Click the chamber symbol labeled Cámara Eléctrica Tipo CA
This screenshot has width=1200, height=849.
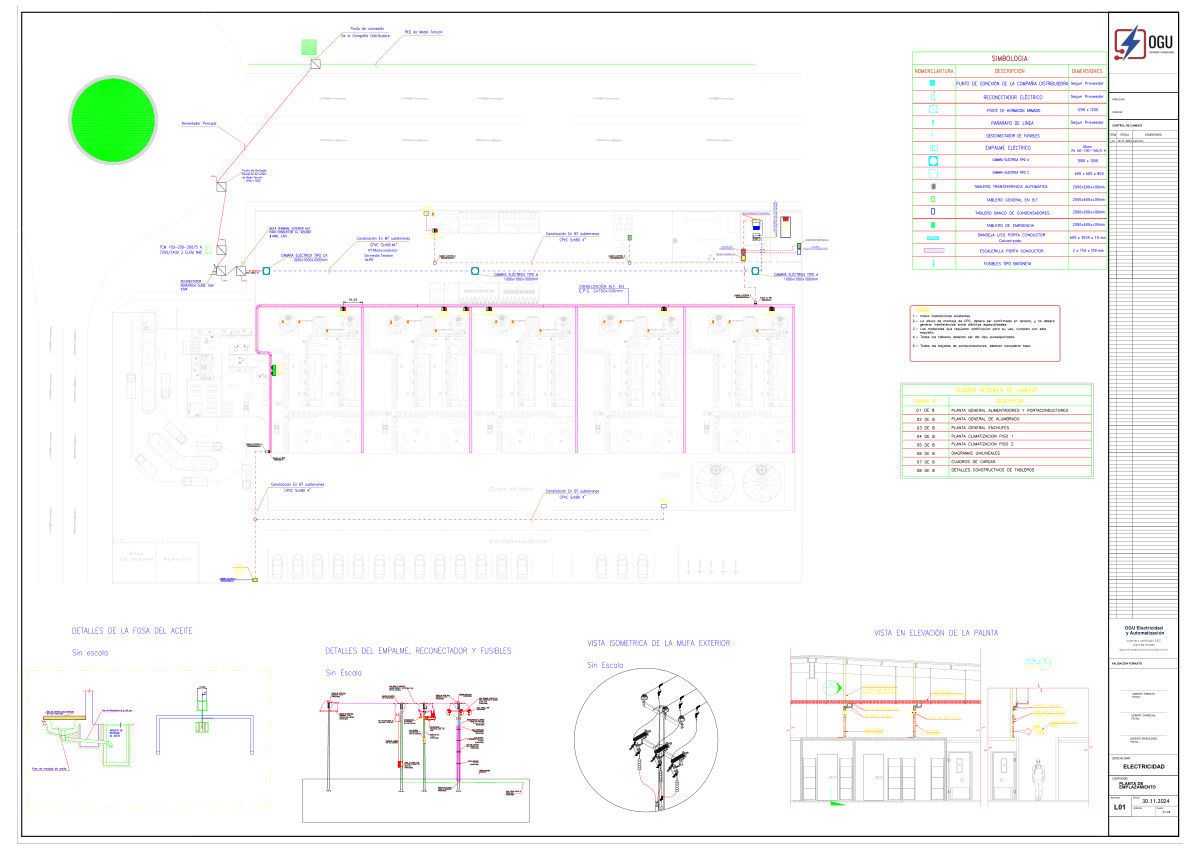pos(267,270)
